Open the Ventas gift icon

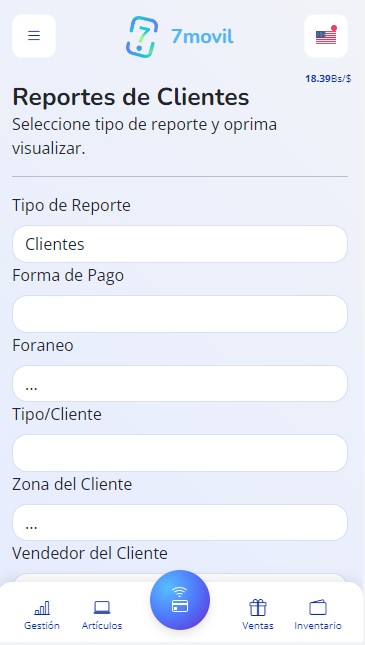click(x=258, y=608)
